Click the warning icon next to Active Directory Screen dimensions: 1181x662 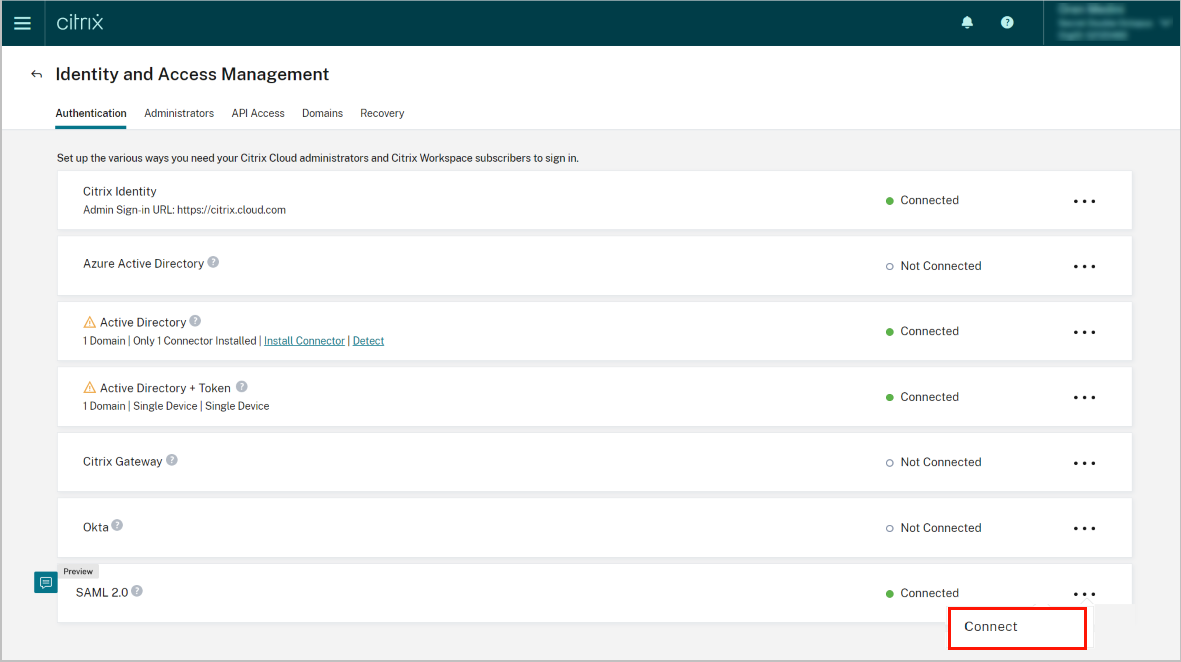click(x=89, y=322)
